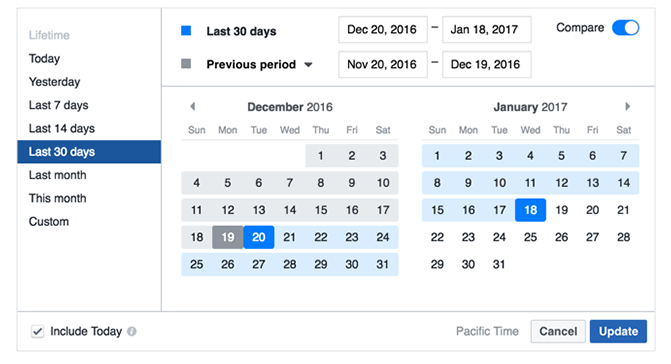The width and height of the screenshot is (671, 364).
Task: Go to previous month using left arrow
Action: [x=193, y=107]
